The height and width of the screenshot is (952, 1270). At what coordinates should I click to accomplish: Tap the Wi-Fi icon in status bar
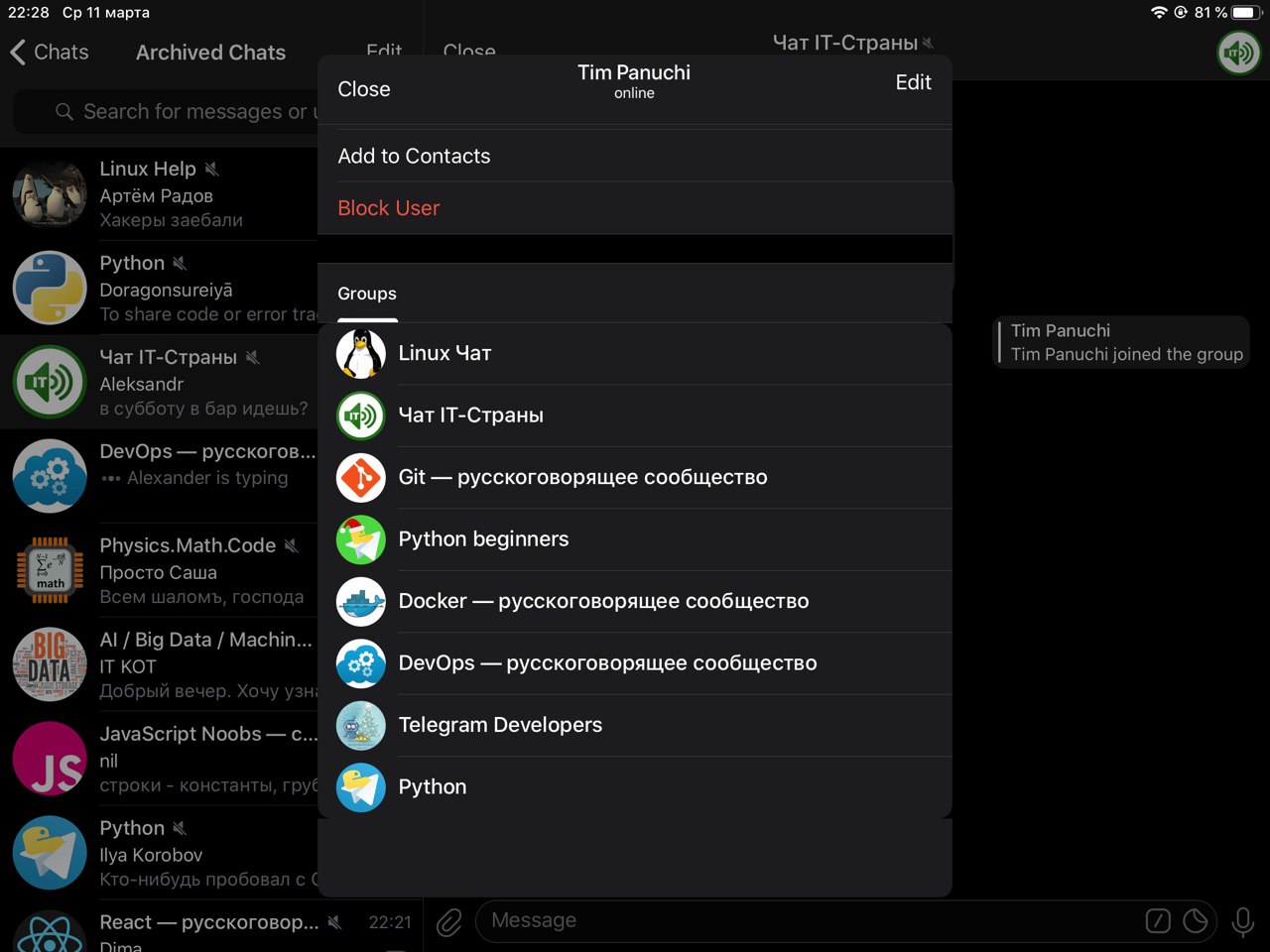coord(1159,13)
